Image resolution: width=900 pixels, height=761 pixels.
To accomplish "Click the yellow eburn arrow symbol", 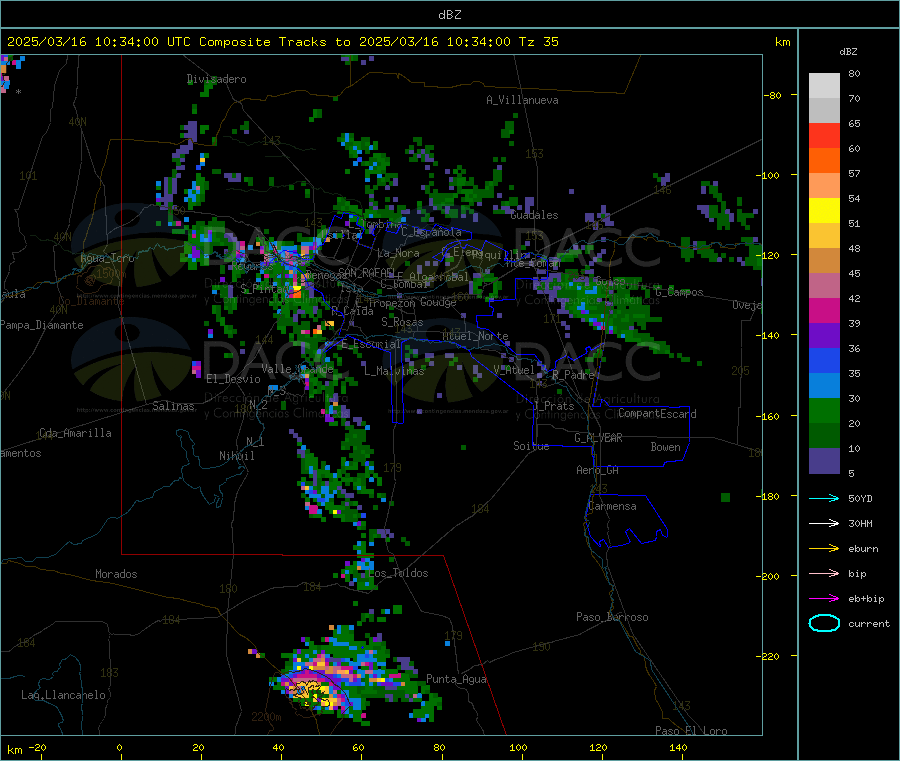I will pos(824,549).
